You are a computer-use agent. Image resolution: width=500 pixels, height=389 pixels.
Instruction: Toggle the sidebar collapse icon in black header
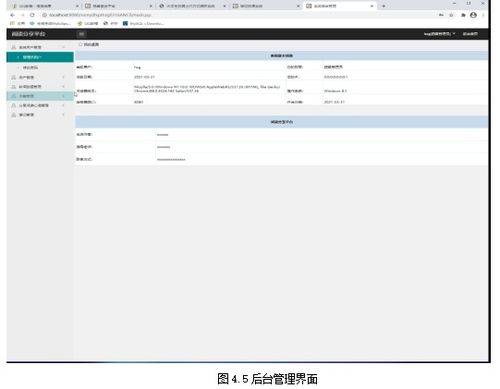pyautogui.click(x=81, y=34)
